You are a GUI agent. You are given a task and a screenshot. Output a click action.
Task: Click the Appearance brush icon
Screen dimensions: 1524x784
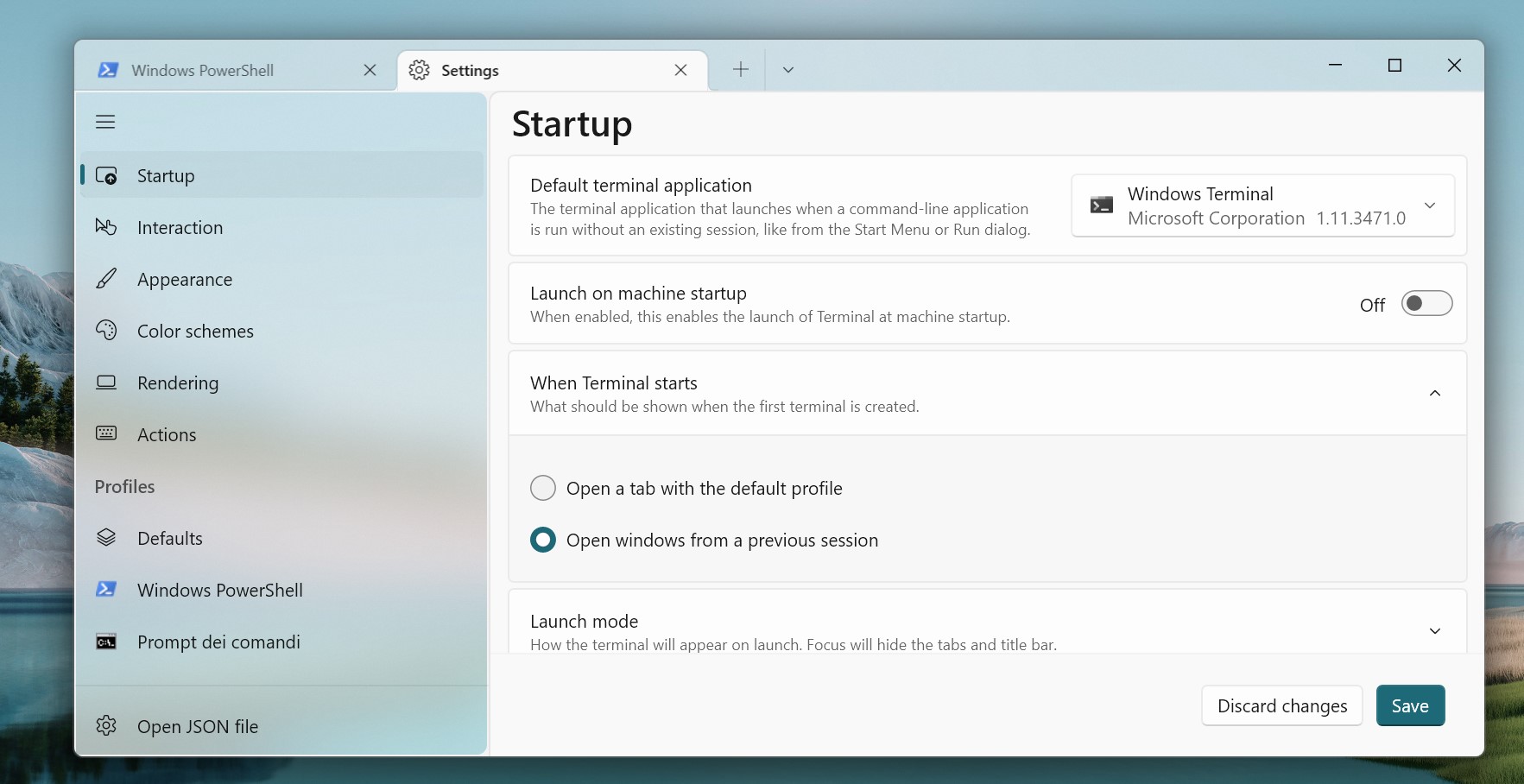106,279
